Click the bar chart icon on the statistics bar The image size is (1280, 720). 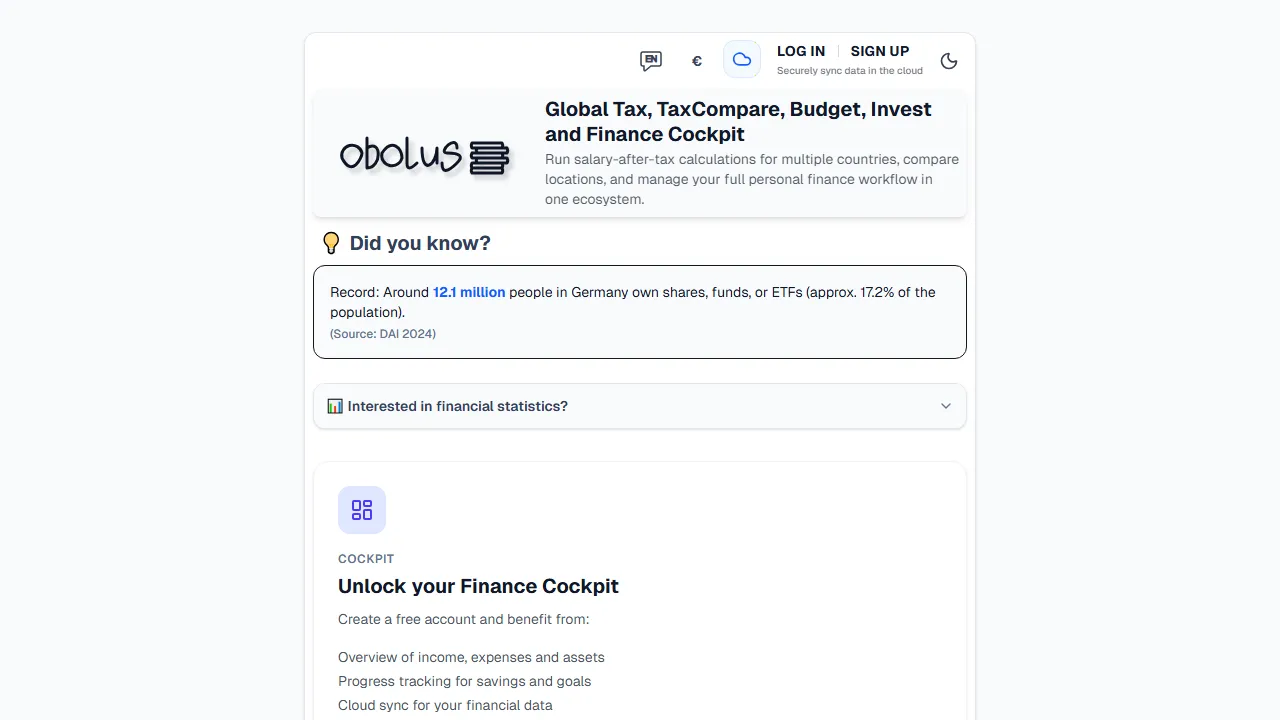point(335,406)
